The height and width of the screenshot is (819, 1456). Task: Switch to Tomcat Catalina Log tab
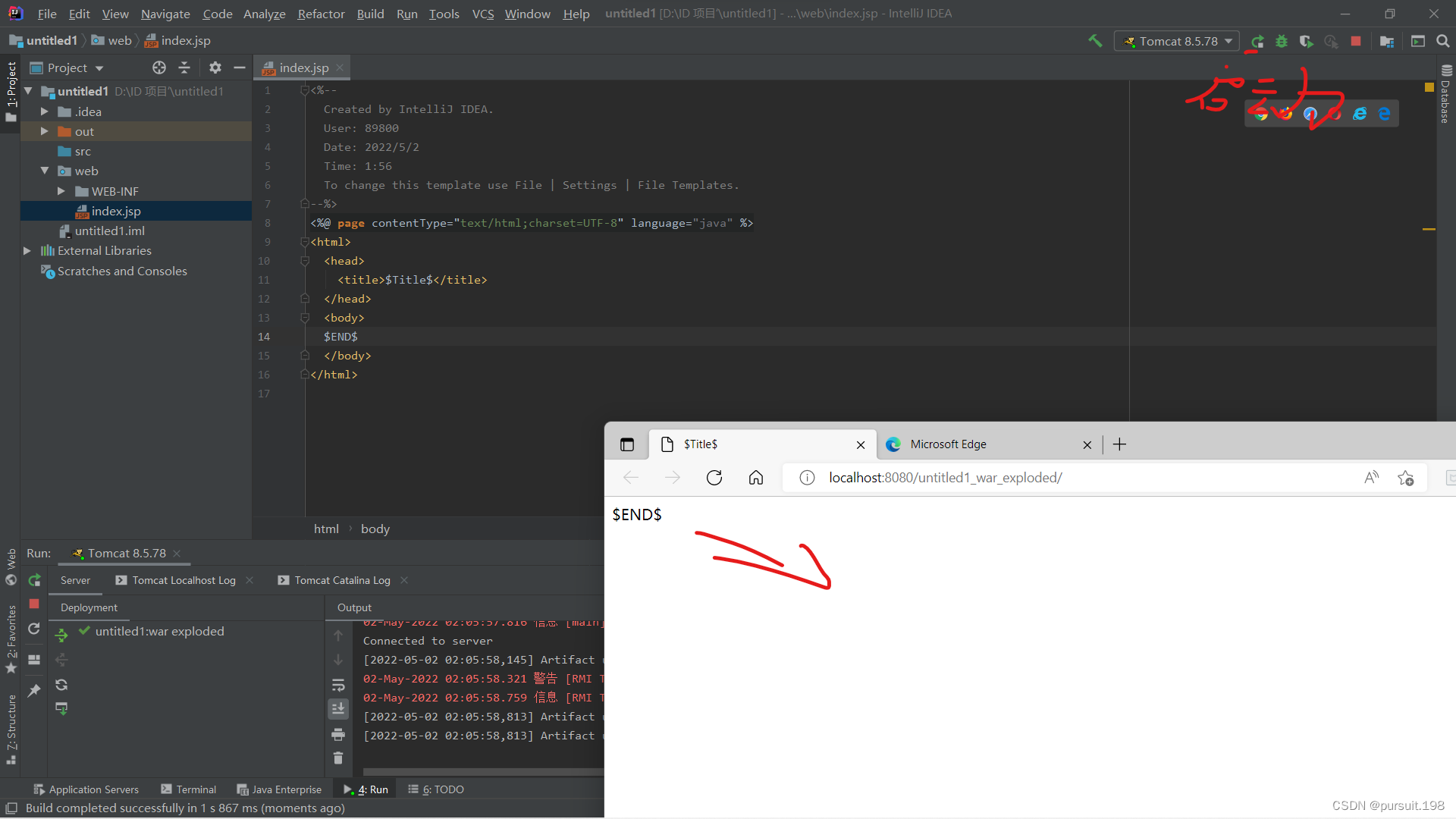(x=342, y=580)
